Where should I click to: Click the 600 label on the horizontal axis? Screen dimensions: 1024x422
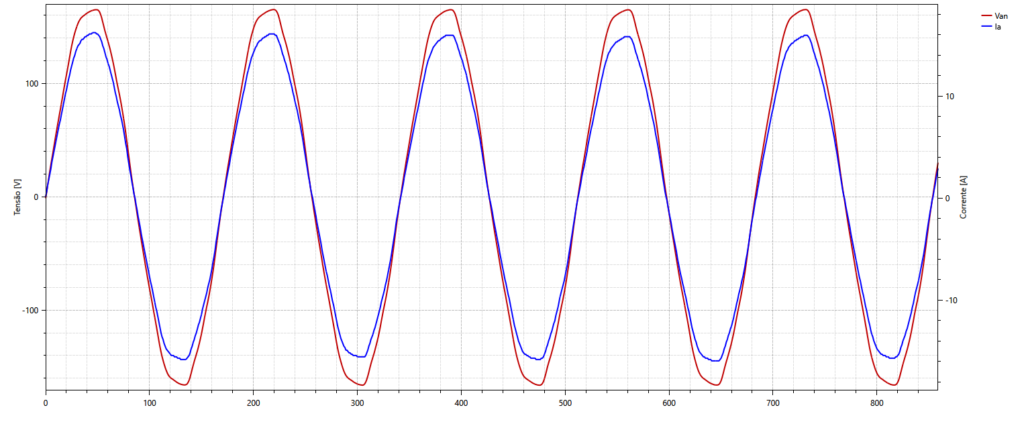(669, 403)
